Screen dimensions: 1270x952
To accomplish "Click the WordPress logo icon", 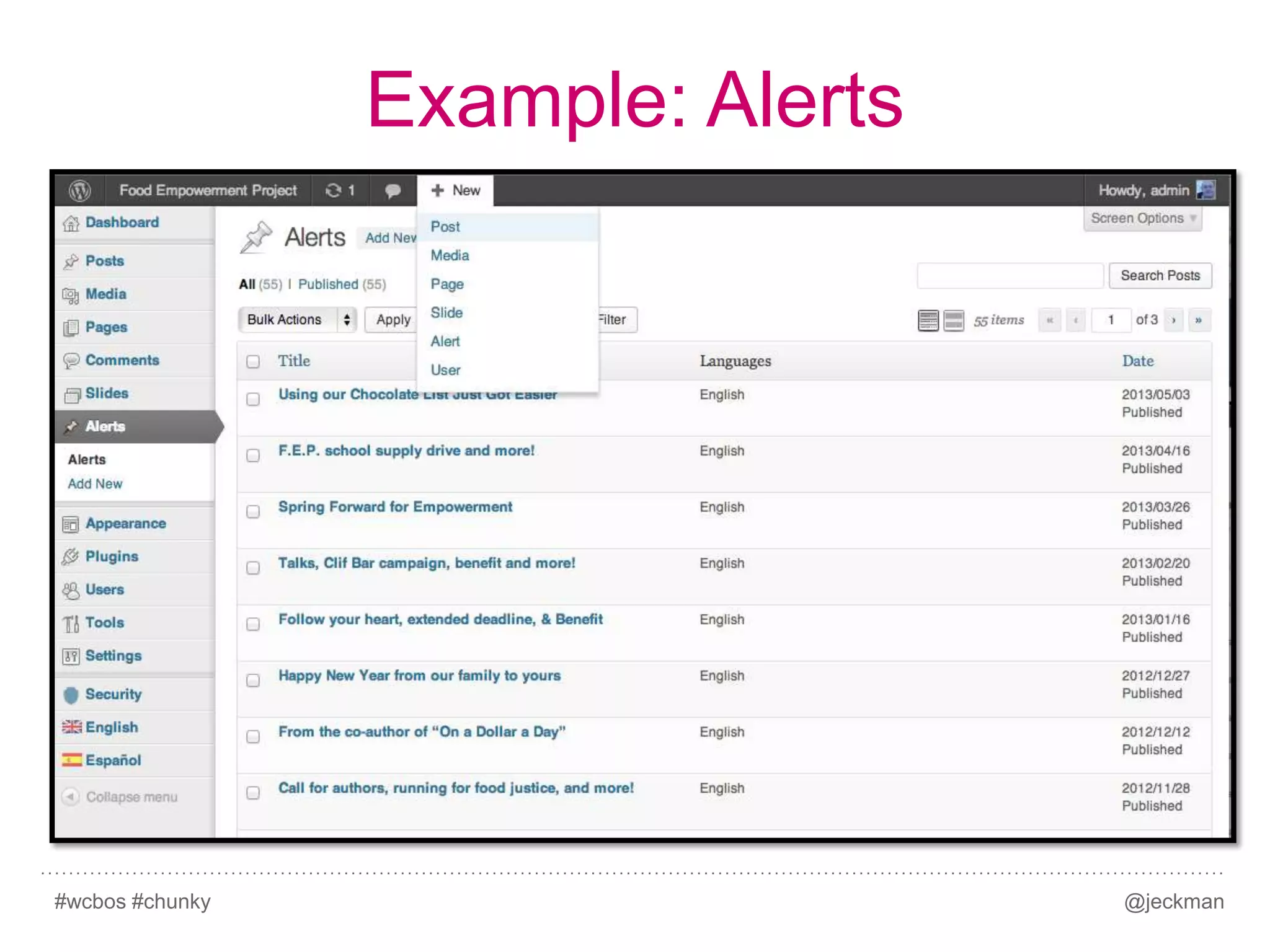I will [x=79, y=190].
